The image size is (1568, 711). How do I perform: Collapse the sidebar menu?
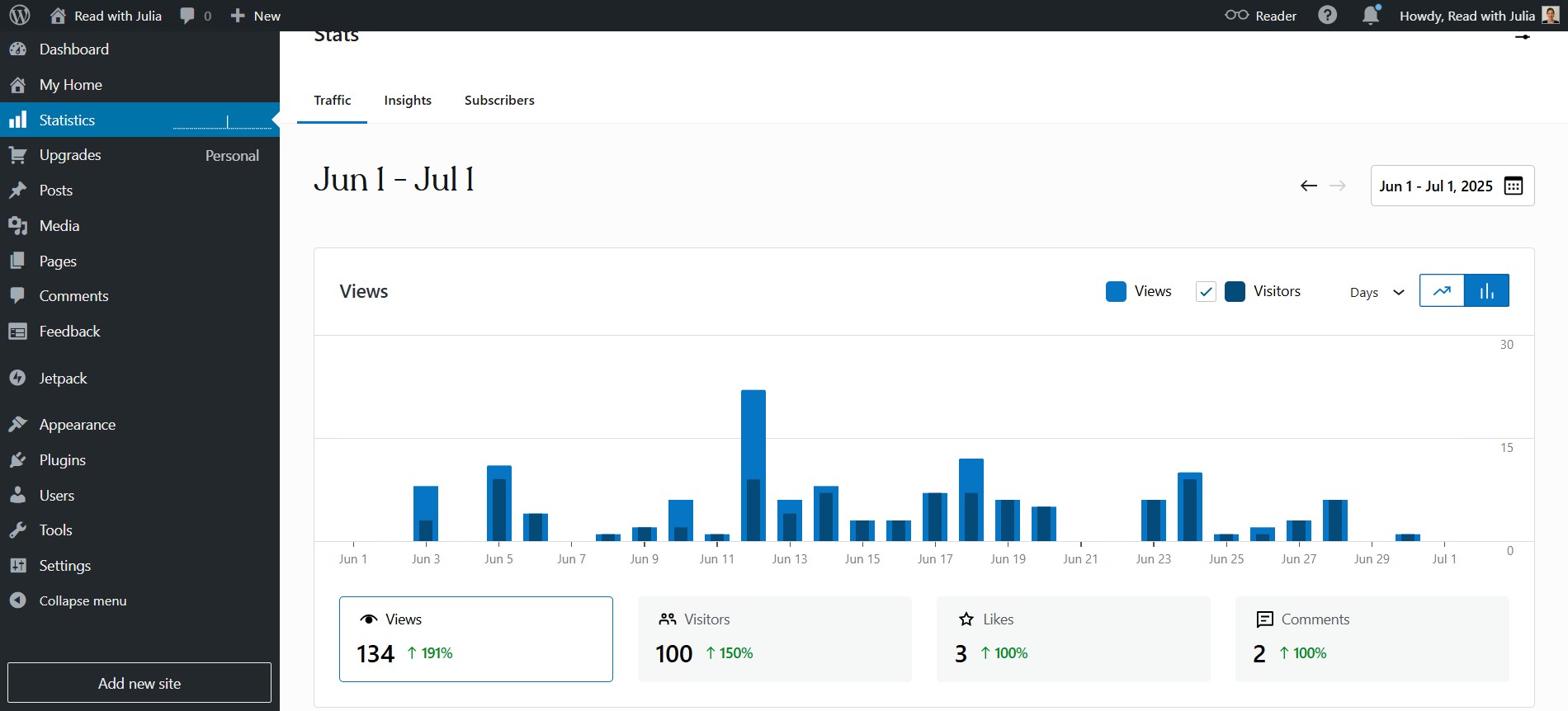(x=82, y=600)
